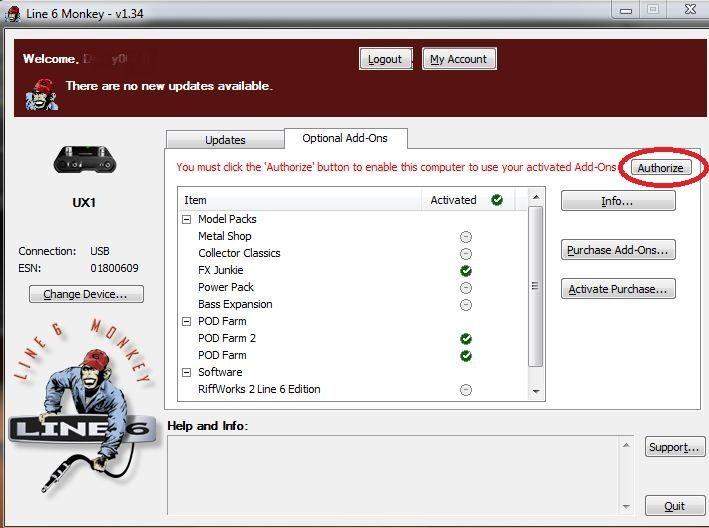Click the FX Junkie activated checkmark icon
The image size is (709, 528).
(x=466, y=271)
